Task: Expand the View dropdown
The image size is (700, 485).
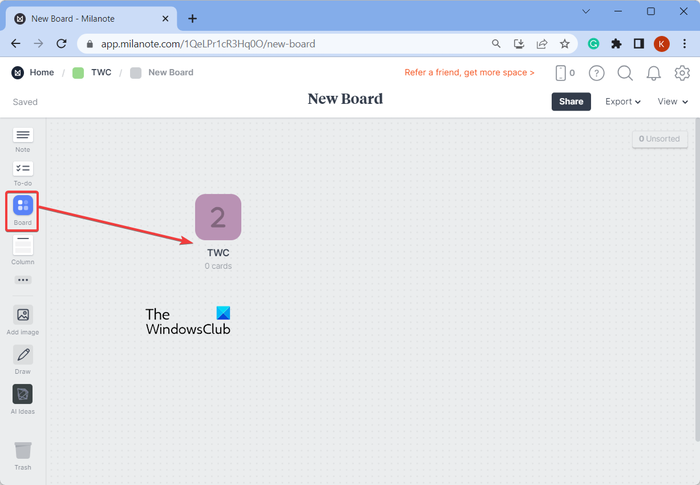Action: click(x=672, y=102)
